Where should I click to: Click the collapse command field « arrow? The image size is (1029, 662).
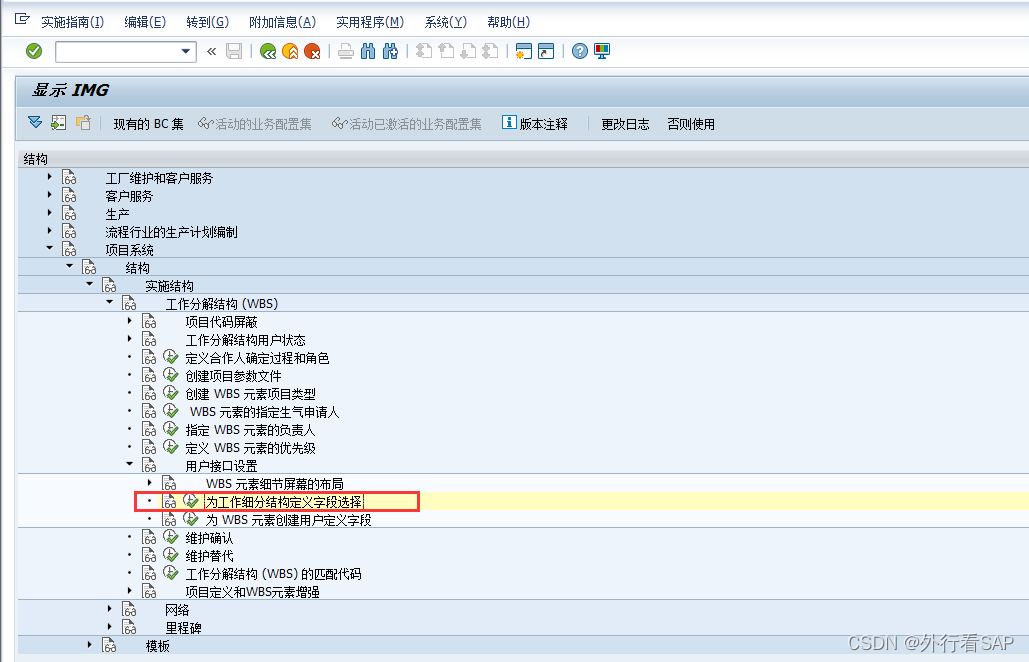click(x=211, y=51)
